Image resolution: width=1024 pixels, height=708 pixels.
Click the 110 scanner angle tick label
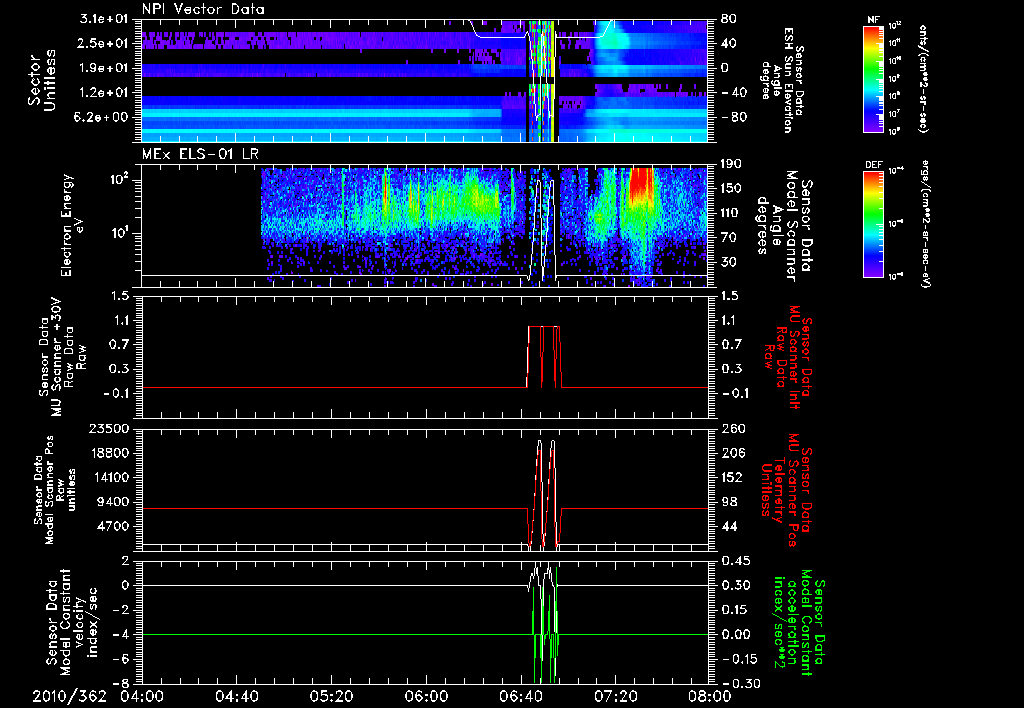pos(730,213)
